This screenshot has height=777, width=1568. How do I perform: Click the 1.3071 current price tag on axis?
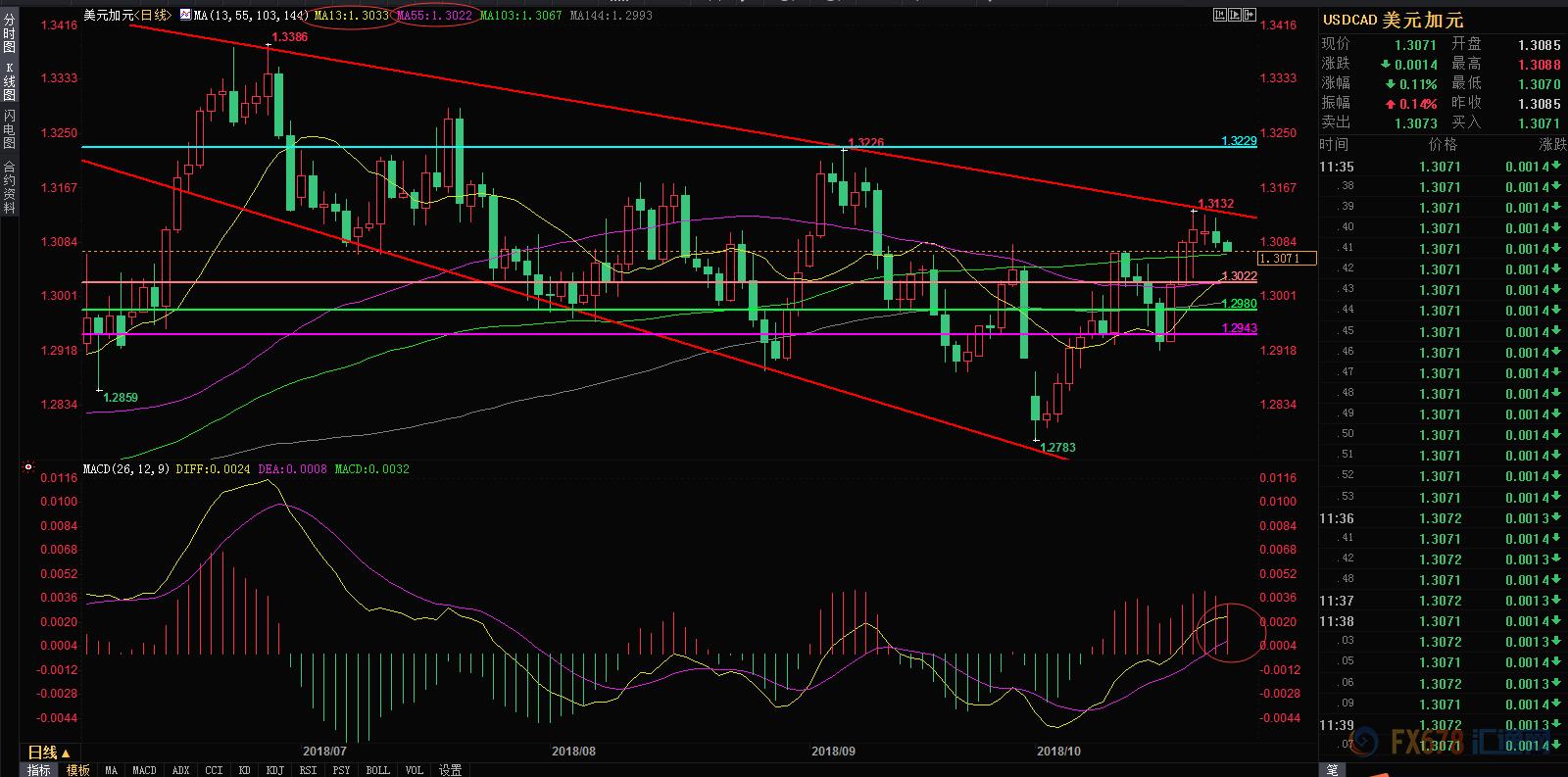point(1286,259)
